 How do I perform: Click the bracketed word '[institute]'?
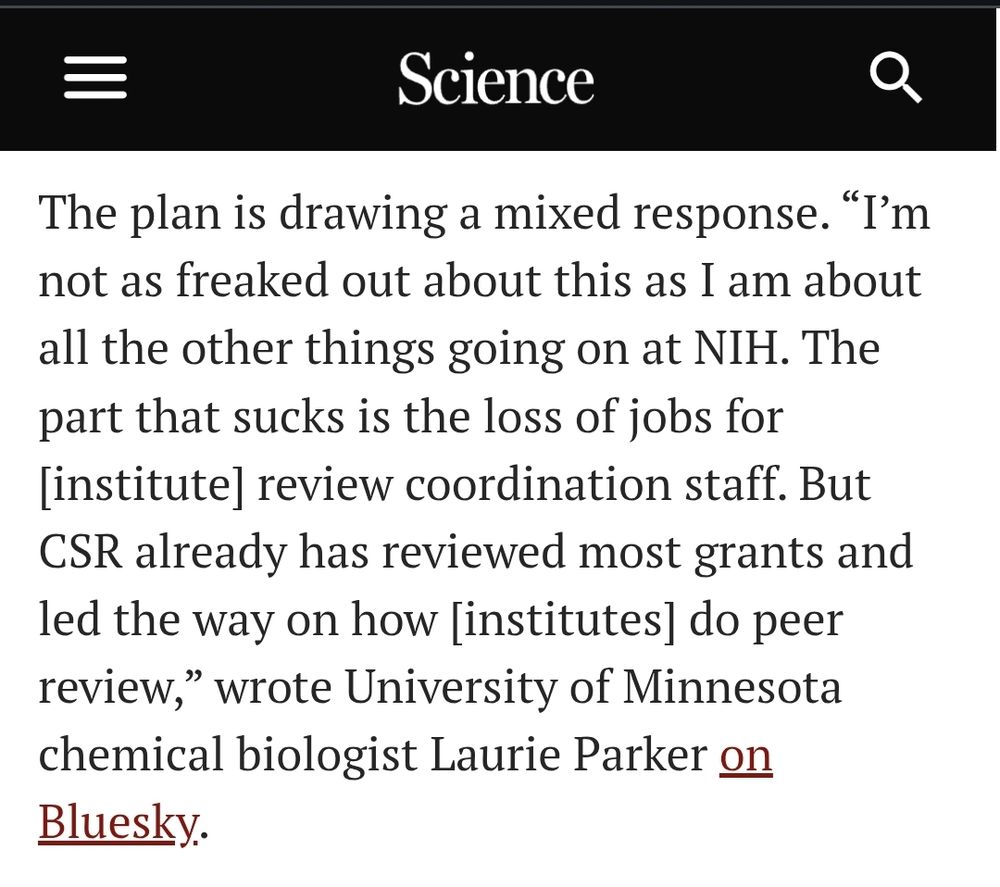pos(142,485)
